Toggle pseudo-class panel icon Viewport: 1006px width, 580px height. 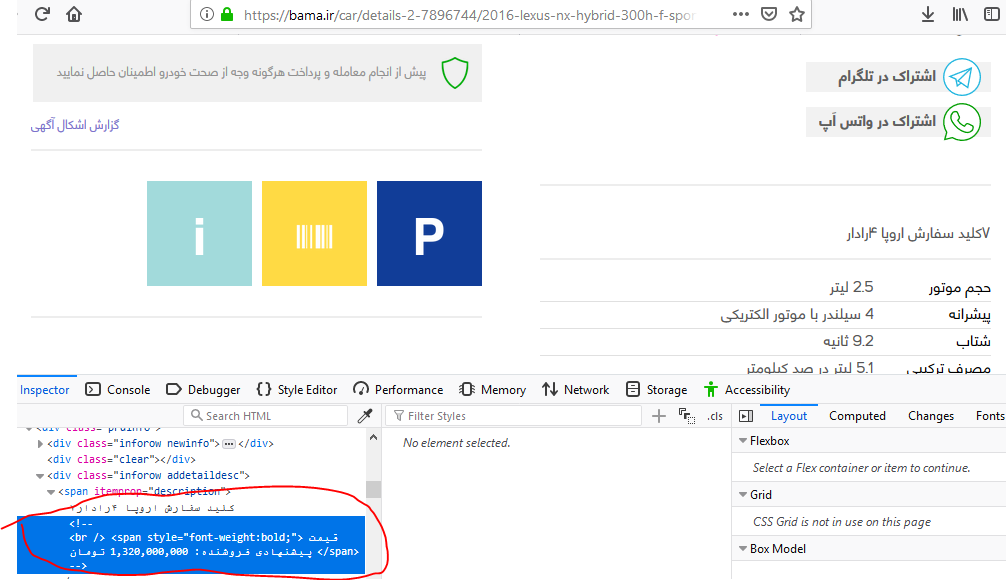687,416
